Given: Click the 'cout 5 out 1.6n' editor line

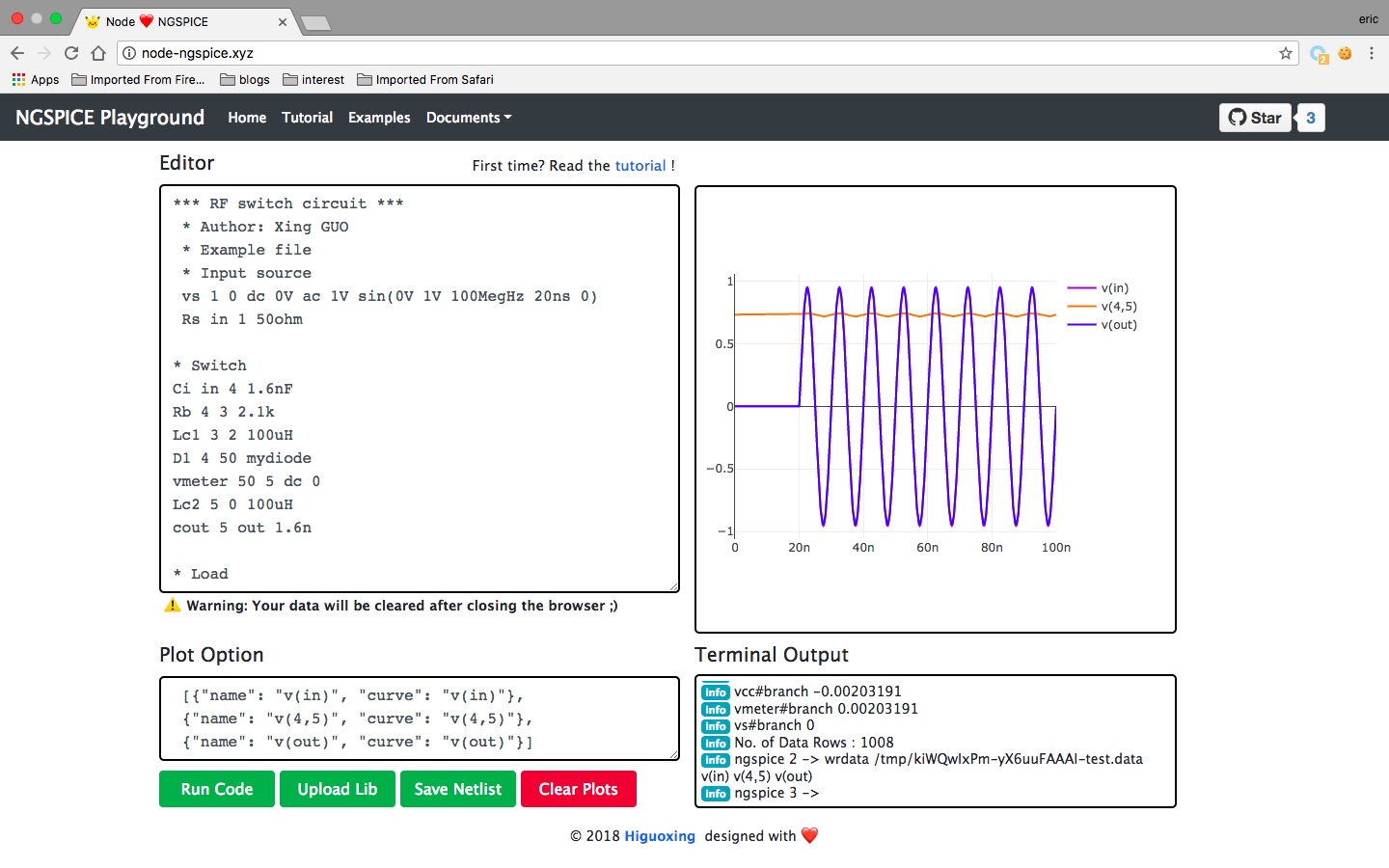Looking at the screenshot, I should (x=242, y=528).
